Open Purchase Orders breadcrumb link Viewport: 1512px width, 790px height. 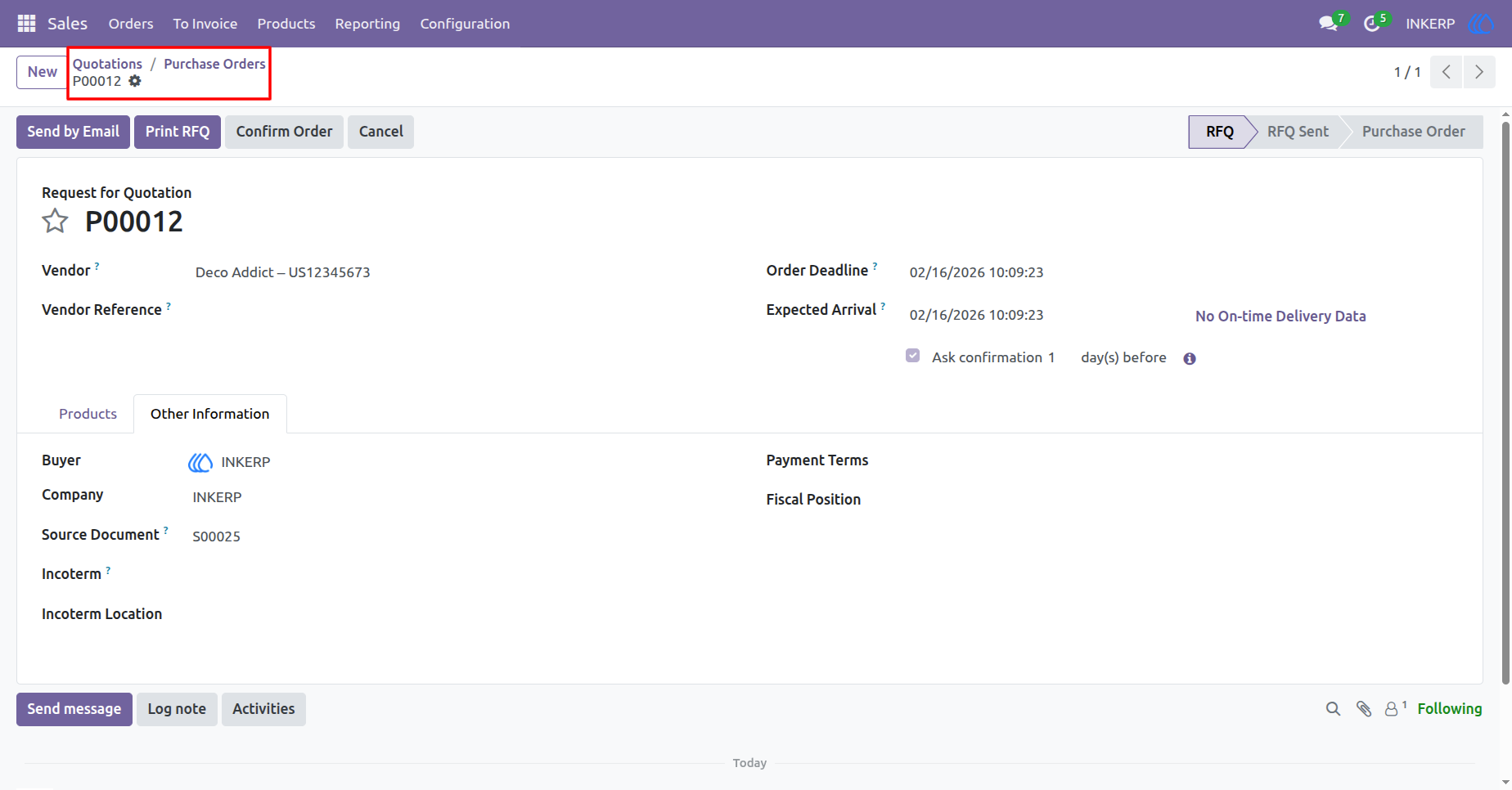(214, 64)
